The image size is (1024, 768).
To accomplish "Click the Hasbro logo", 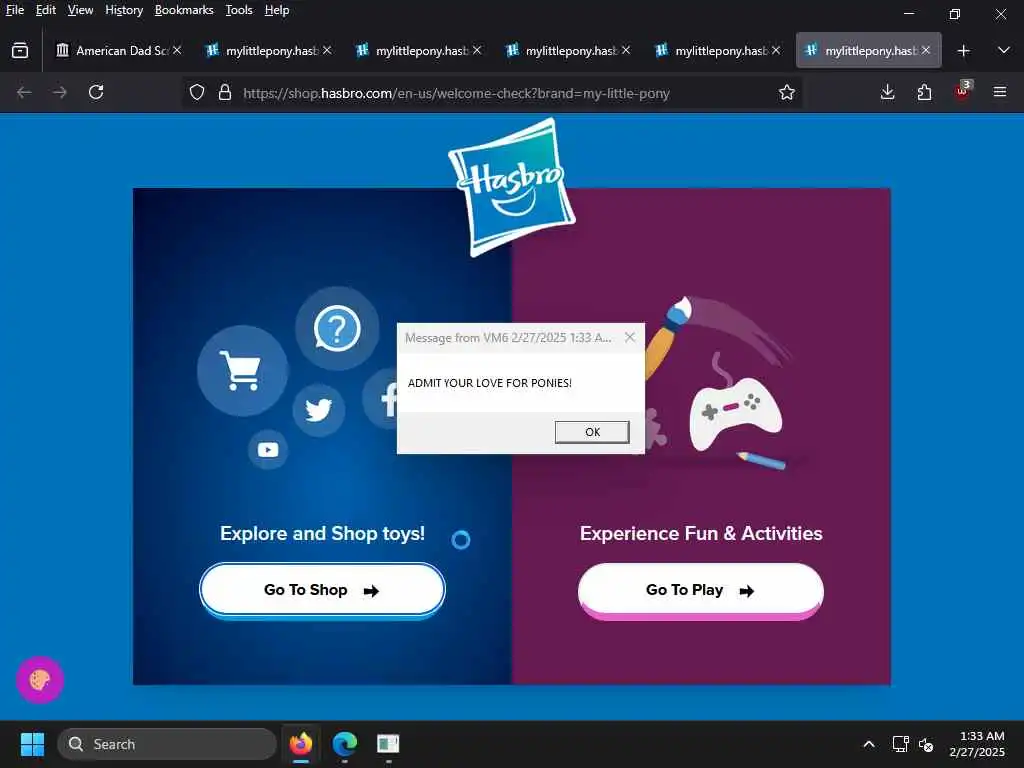I will pos(511,187).
